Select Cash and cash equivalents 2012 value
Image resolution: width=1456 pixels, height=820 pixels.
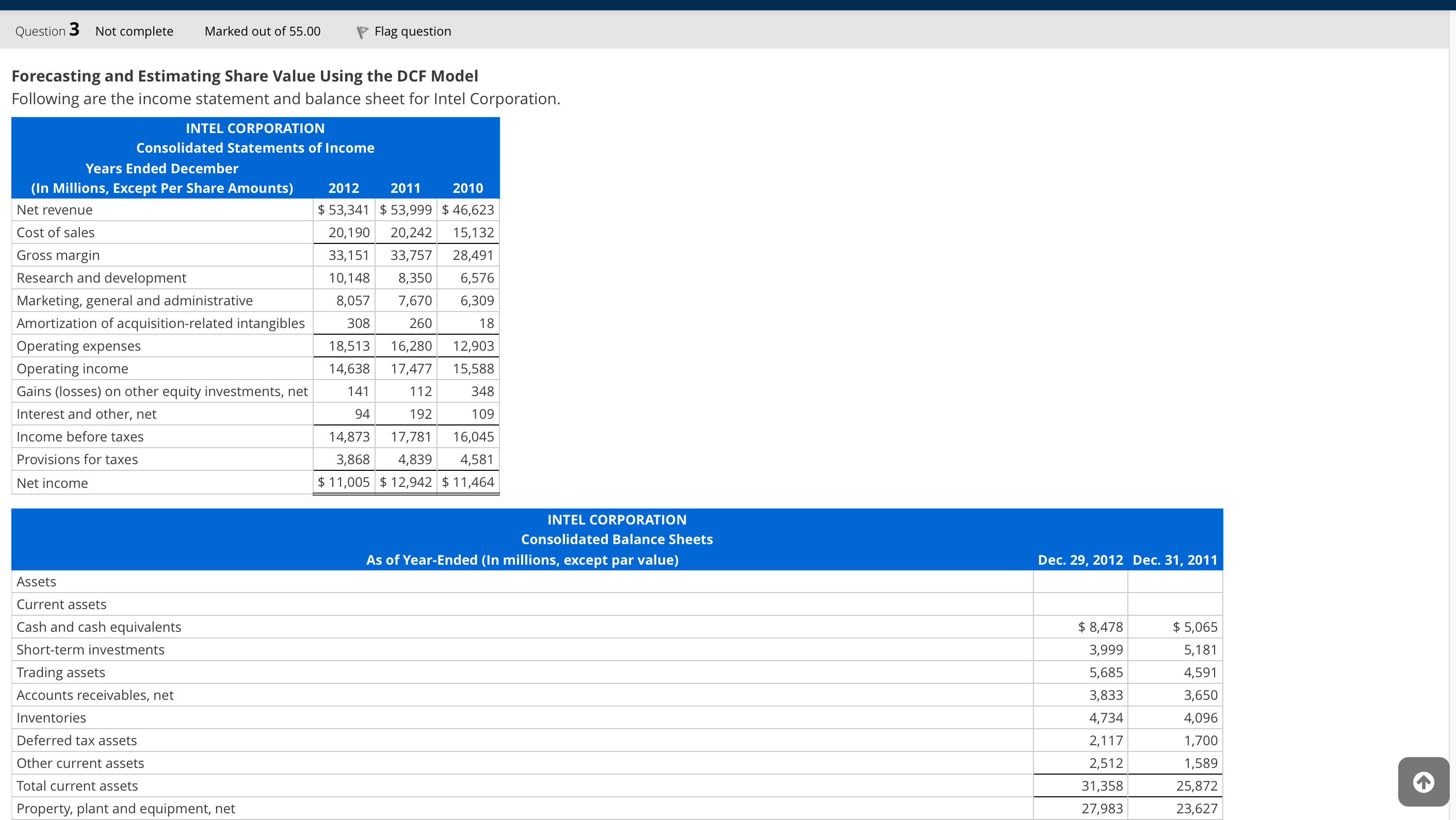[1100, 627]
